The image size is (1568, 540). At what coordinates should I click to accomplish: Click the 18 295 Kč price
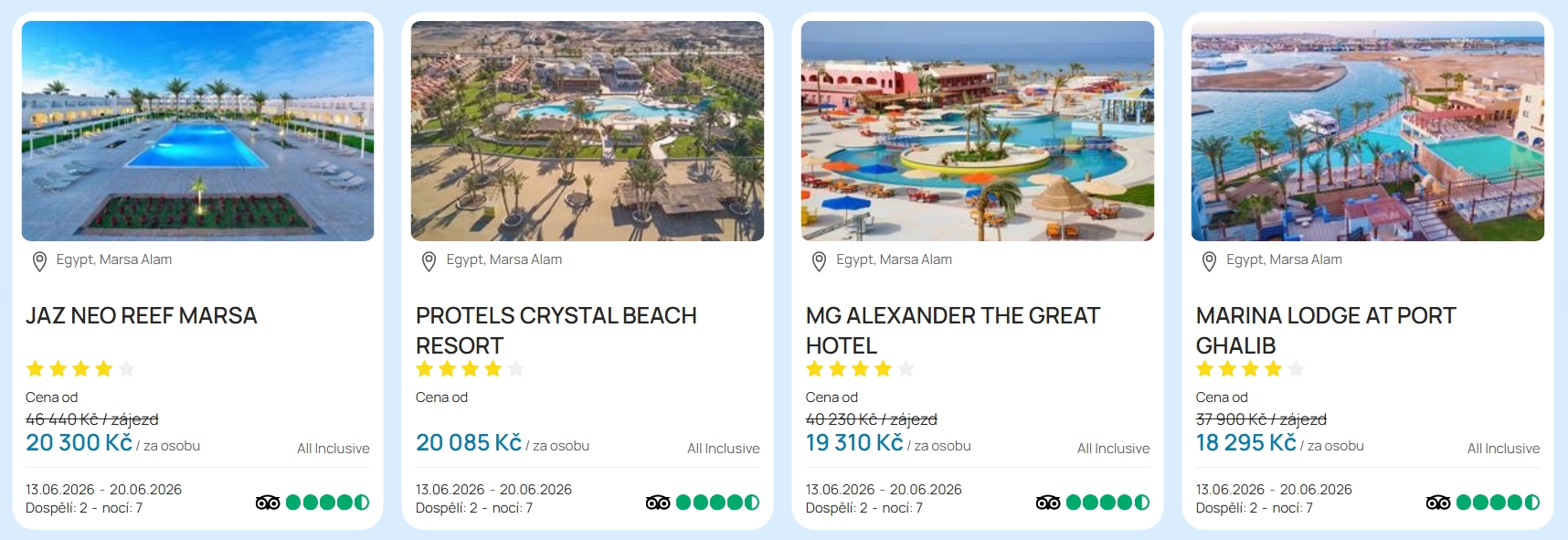(x=1246, y=443)
